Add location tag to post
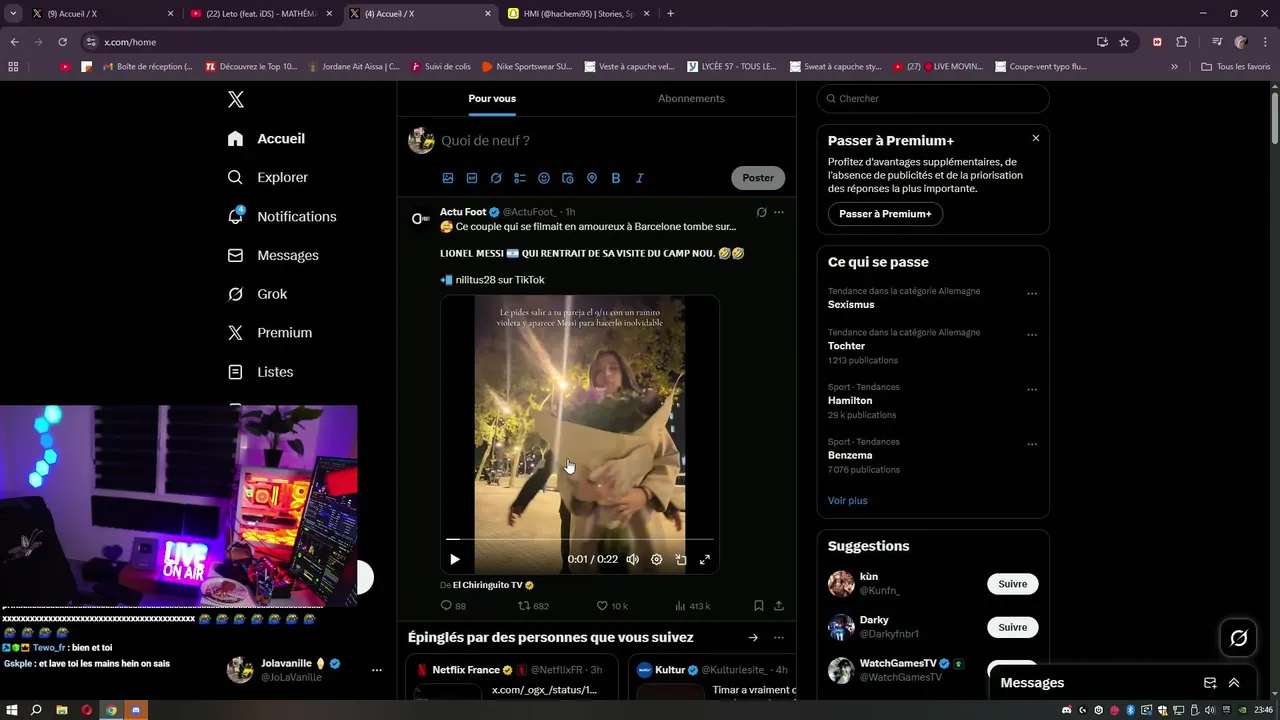The height and width of the screenshot is (720, 1280). pyautogui.click(x=592, y=178)
